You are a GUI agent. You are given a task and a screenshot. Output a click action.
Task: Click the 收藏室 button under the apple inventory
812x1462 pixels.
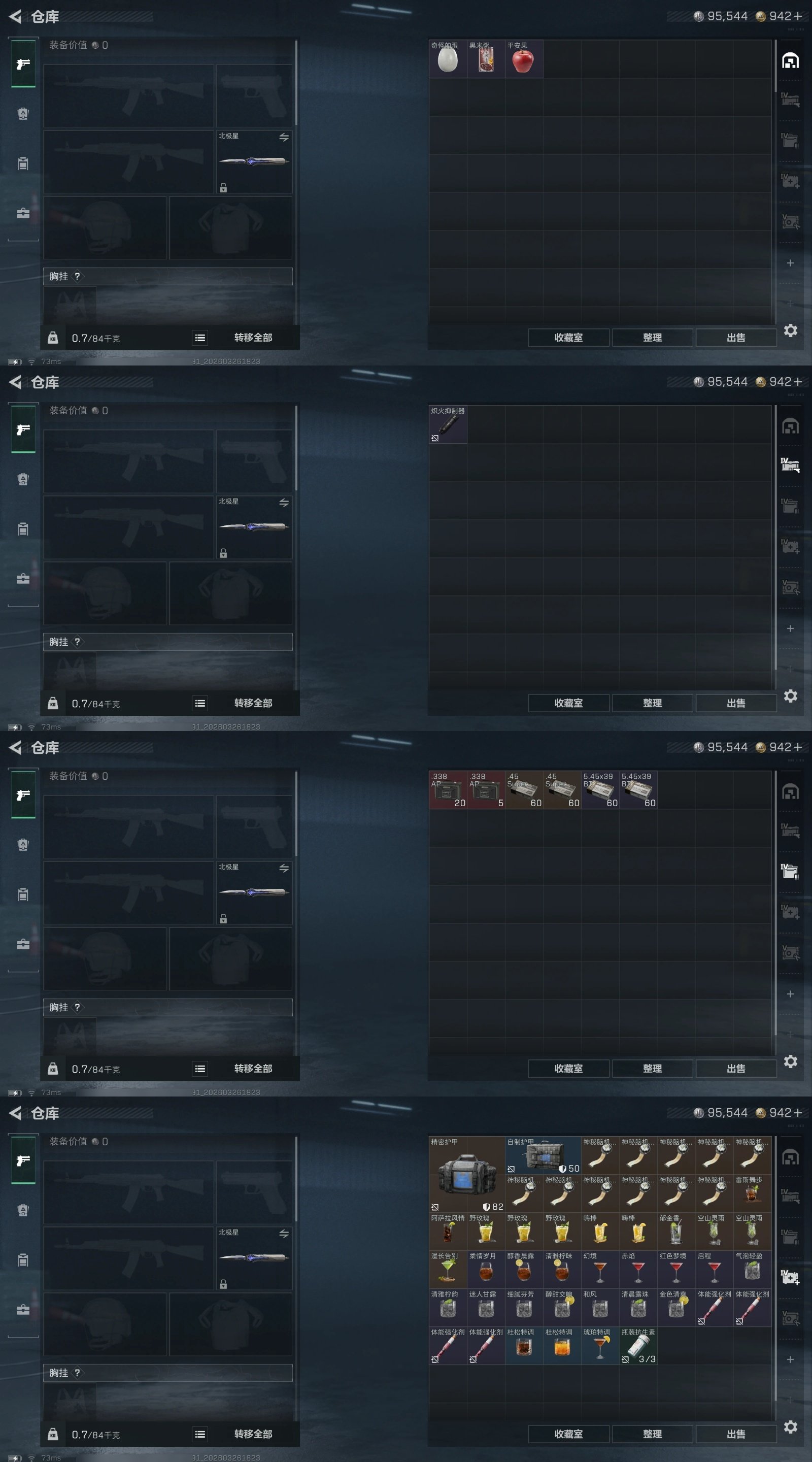(568, 338)
